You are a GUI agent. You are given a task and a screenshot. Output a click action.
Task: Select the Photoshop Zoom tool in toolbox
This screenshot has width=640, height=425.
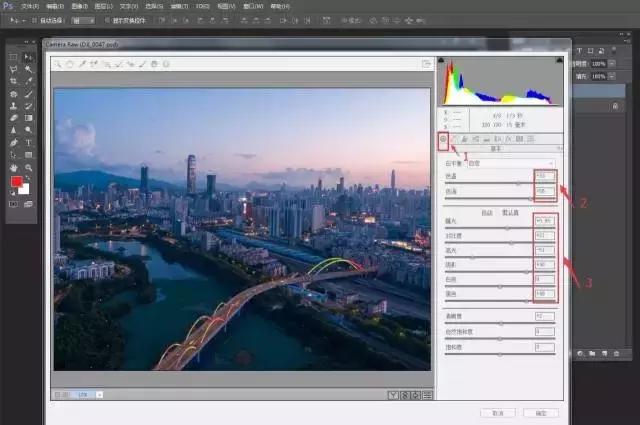pos(28,168)
